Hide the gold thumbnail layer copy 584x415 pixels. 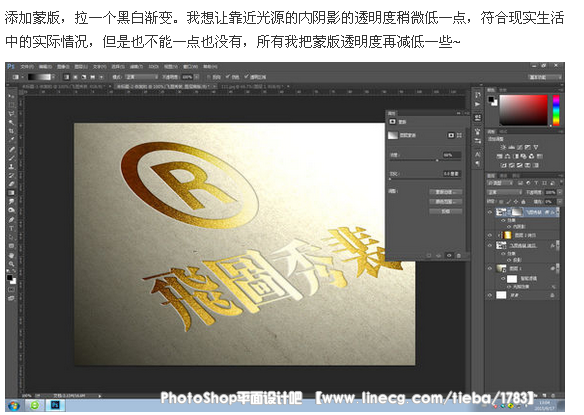click(490, 235)
